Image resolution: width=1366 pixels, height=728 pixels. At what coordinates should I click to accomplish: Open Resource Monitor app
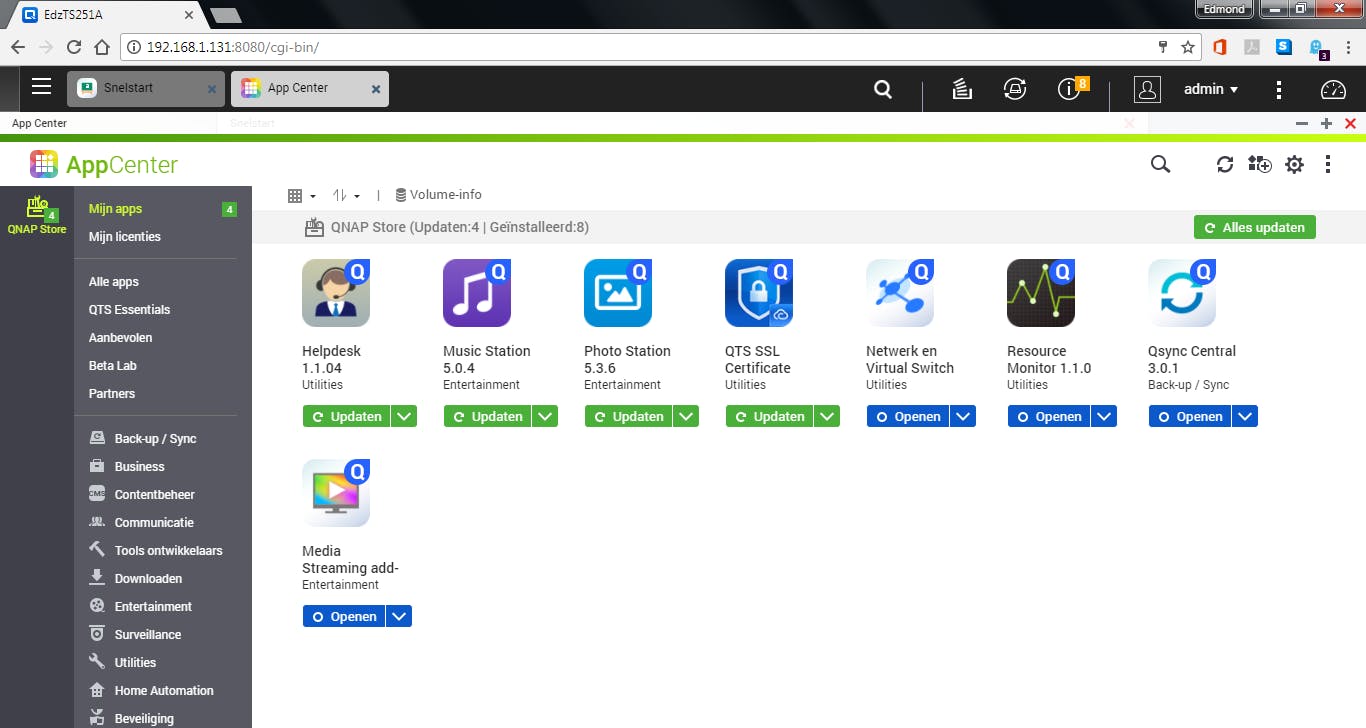click(1048, 417)
